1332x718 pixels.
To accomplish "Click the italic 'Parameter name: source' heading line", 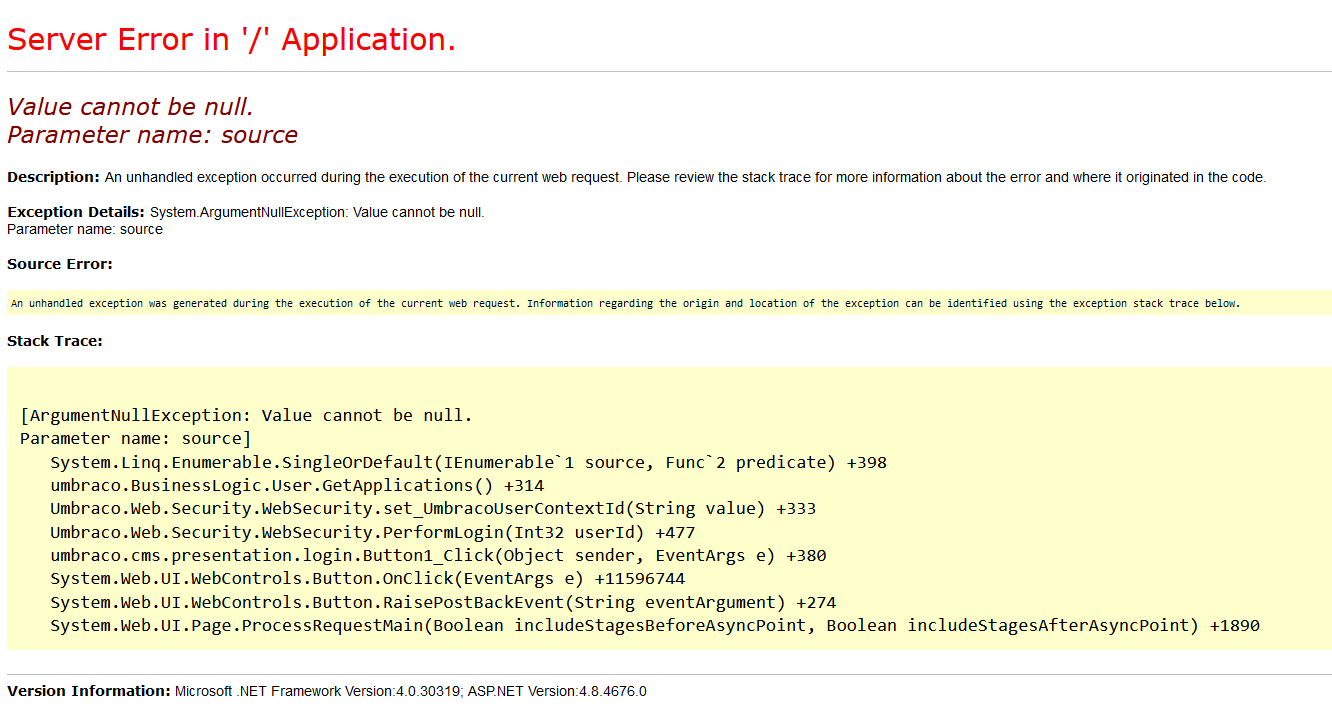I will (x=152, y=135).
